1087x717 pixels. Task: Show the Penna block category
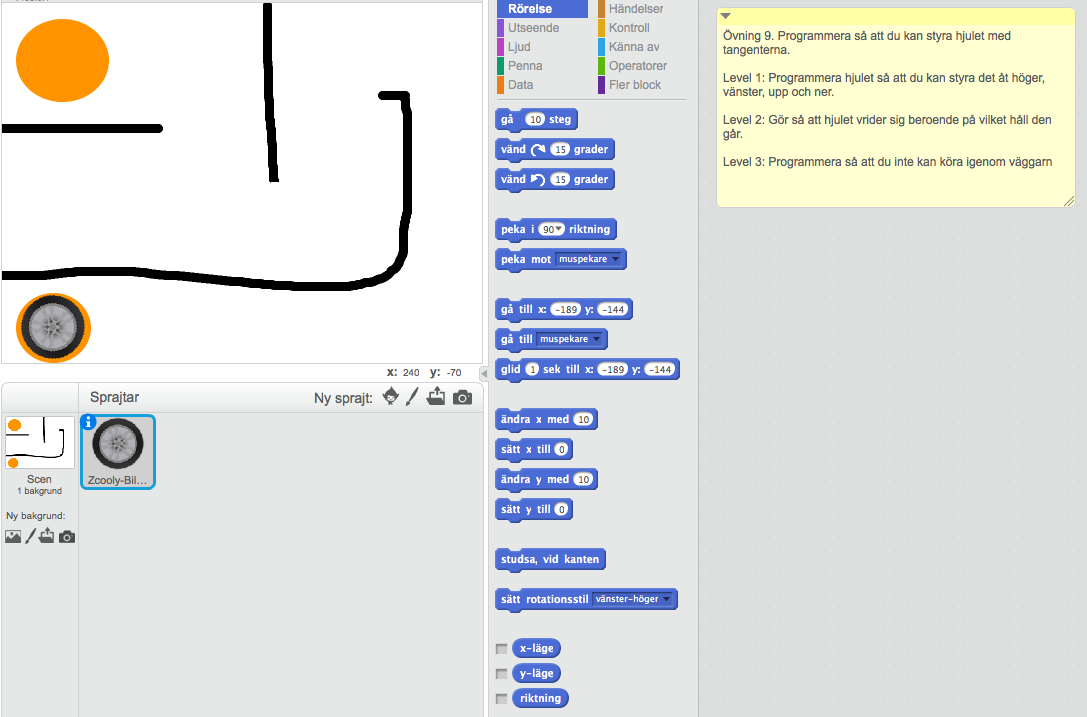click(525, 66)
